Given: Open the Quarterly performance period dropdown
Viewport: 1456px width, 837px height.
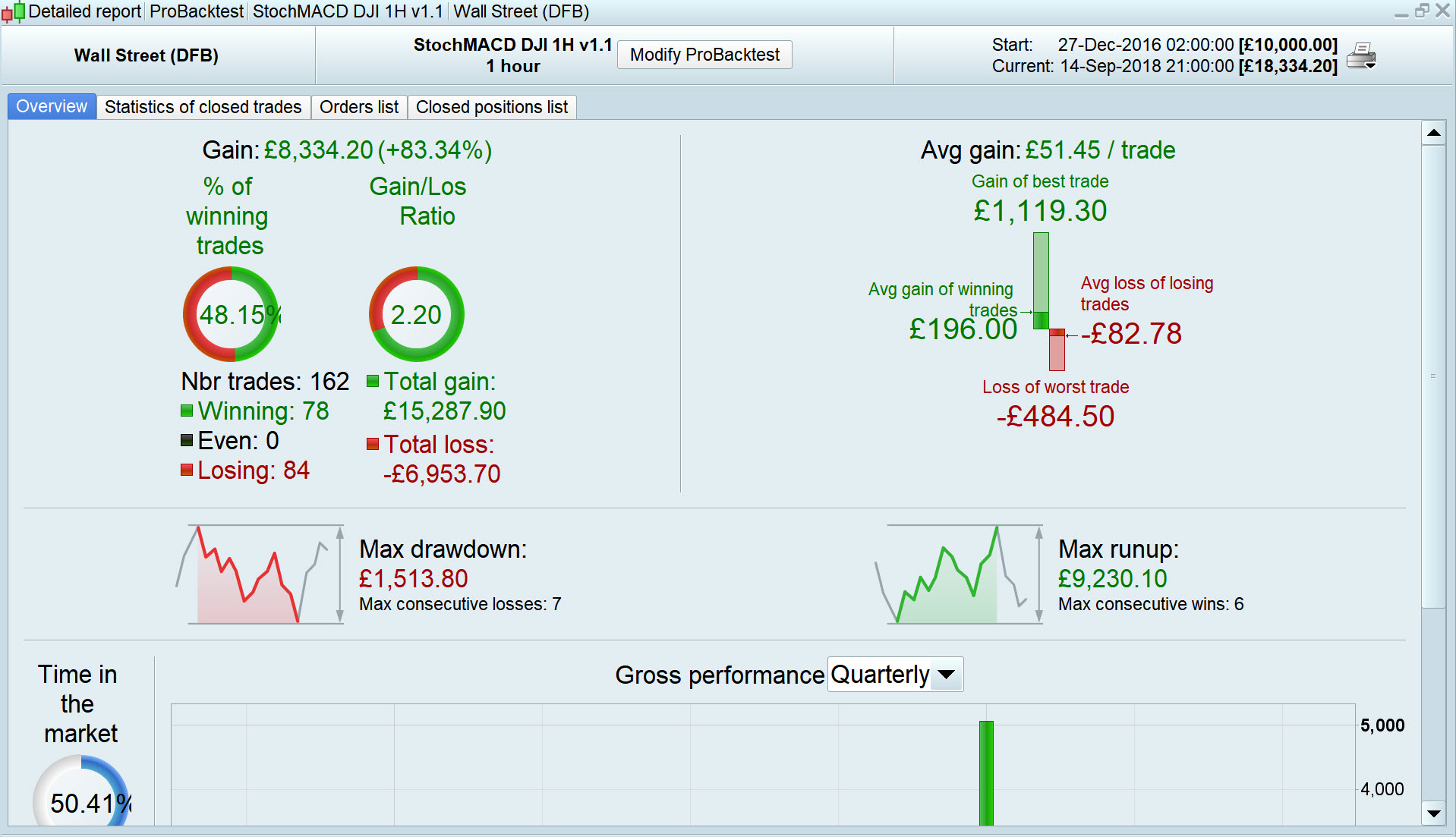Looking at the screenshot, I should [x=895, y=675].
